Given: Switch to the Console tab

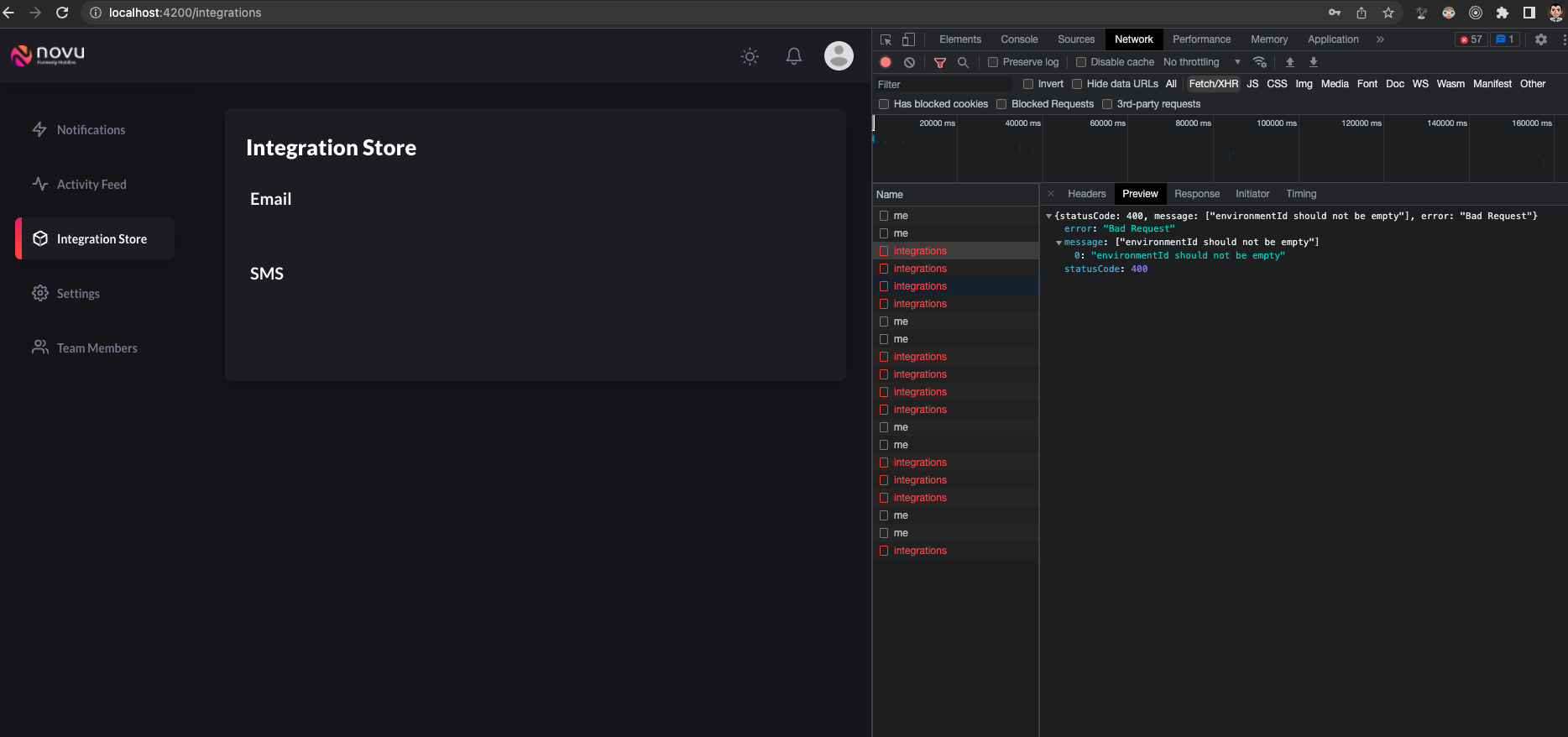Looking at the screenshot, I should (x=1019, y=39).
